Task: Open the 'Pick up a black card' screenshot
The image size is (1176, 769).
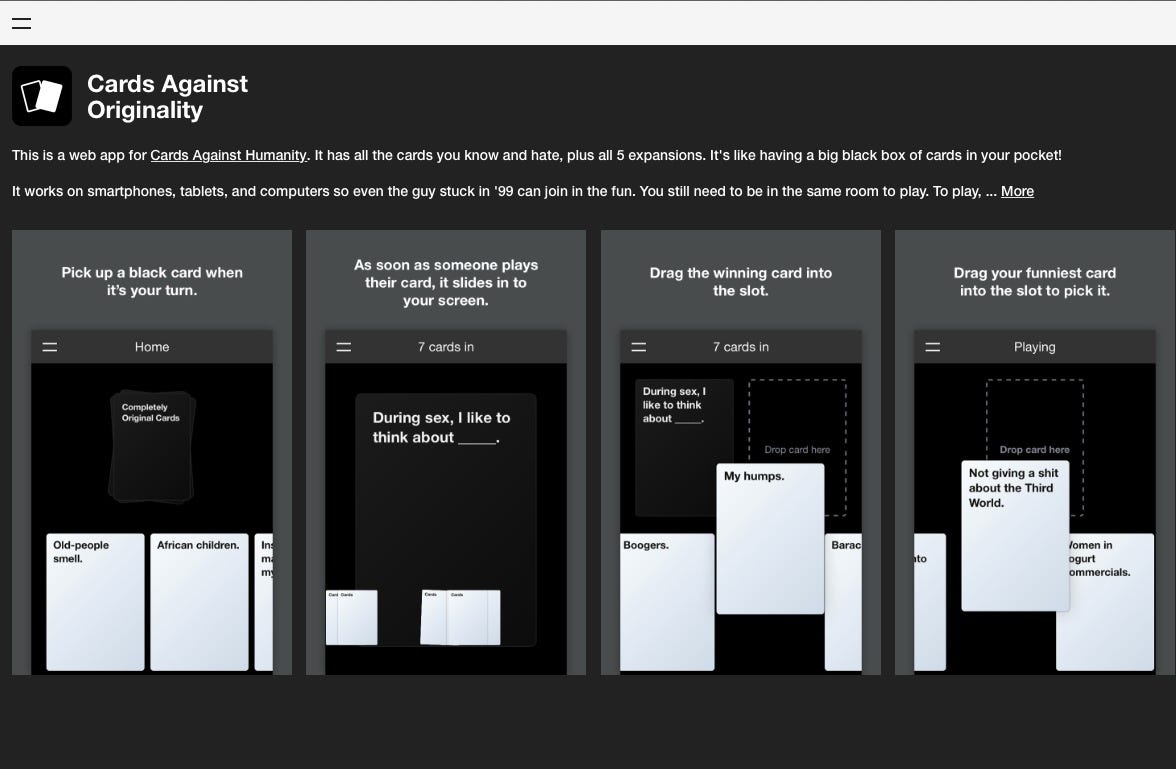Action: click(152, 452)
